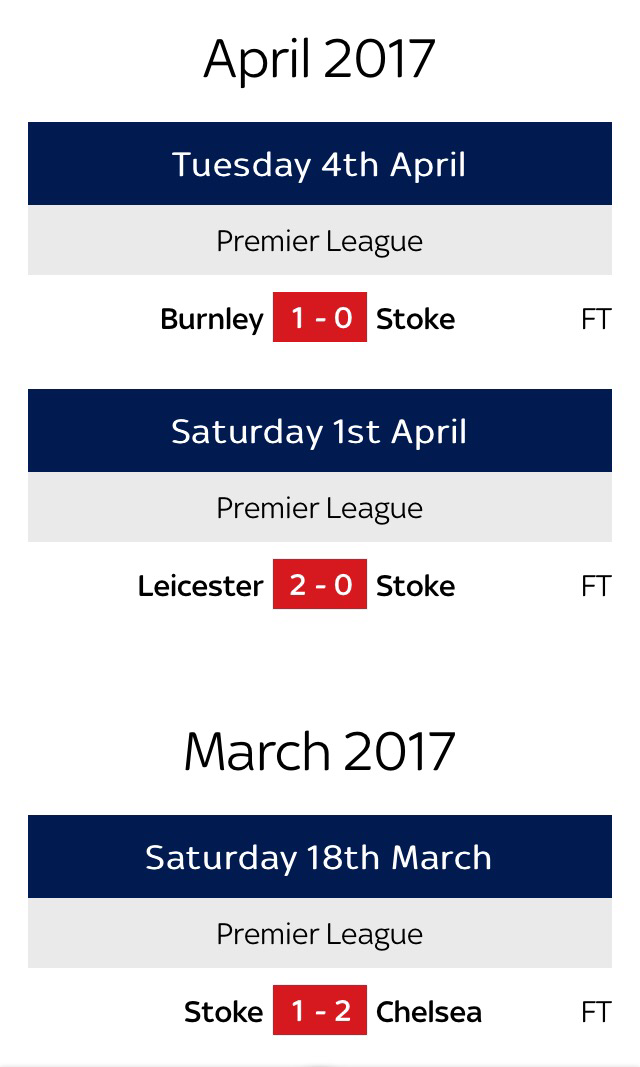640x1067 pixels.
Task: Open Premier League label under Saturday 18th March
Action: pos(320,934)
